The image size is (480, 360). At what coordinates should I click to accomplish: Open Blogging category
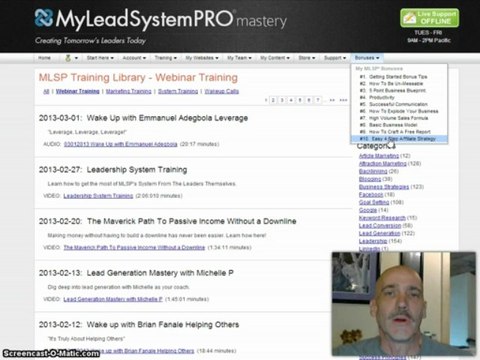[x=370, y=179]
